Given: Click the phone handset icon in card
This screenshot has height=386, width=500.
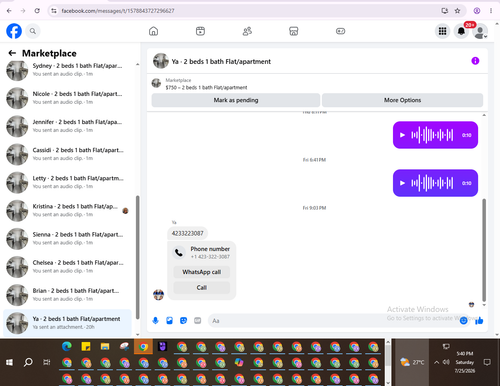Looking at the screenshot, I should click(179, 253).
